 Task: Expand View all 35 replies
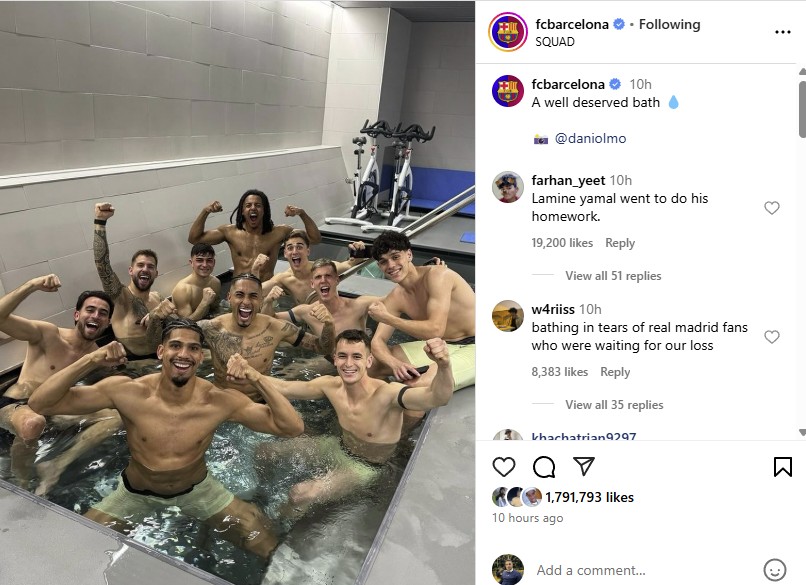tap(614, 405)
